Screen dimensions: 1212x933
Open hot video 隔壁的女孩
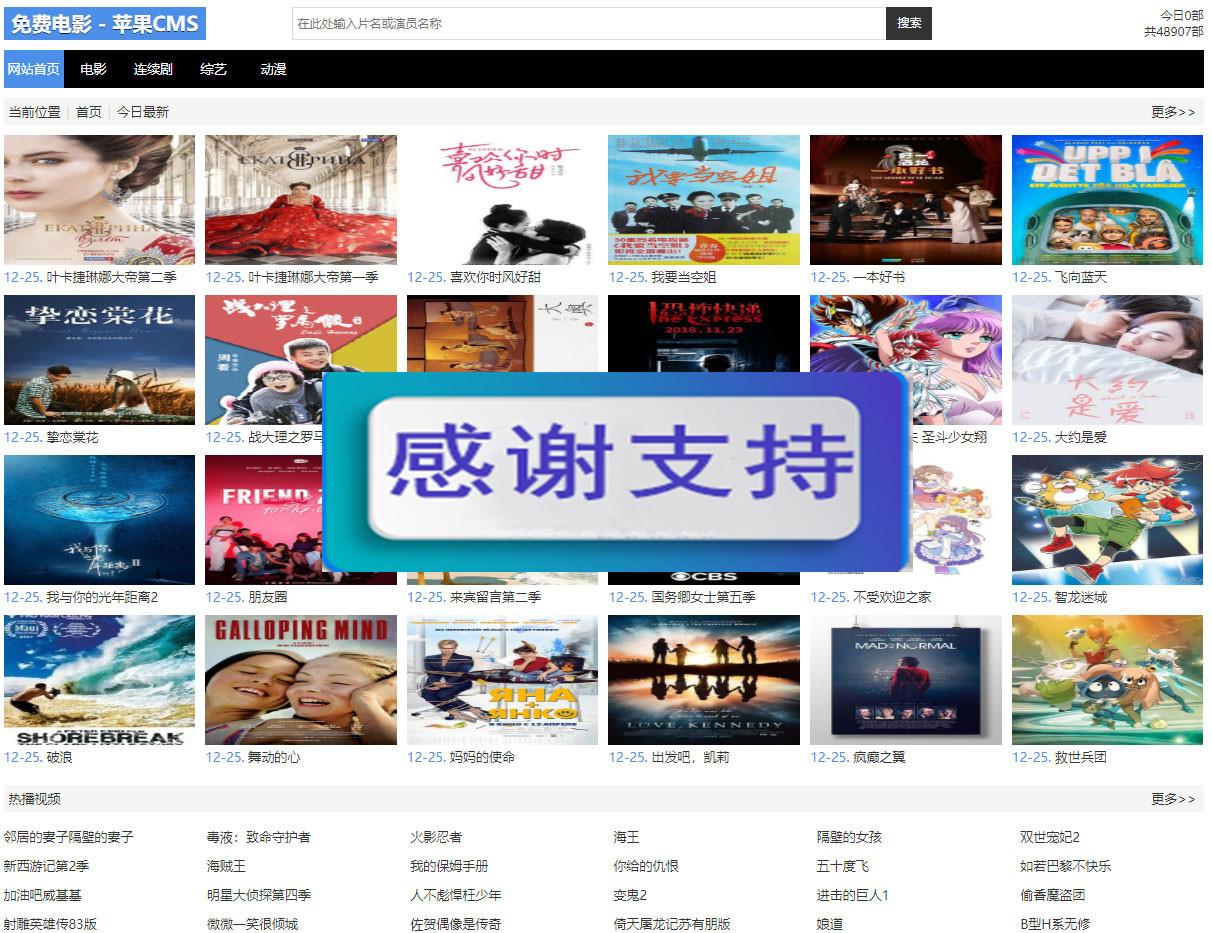pyautogui.click(x=849, y=837)
